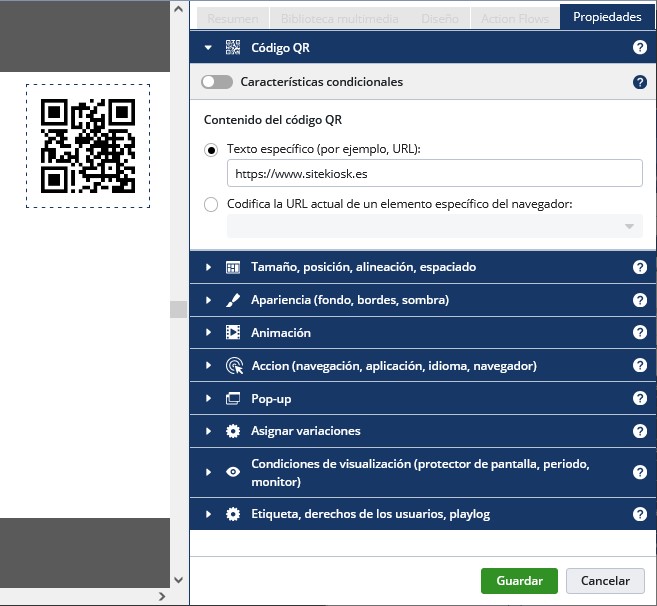Viewport: 657px width, 606px height.
Task: Click the layout icon beside Tamaño, posición
Action: (233, 267)
